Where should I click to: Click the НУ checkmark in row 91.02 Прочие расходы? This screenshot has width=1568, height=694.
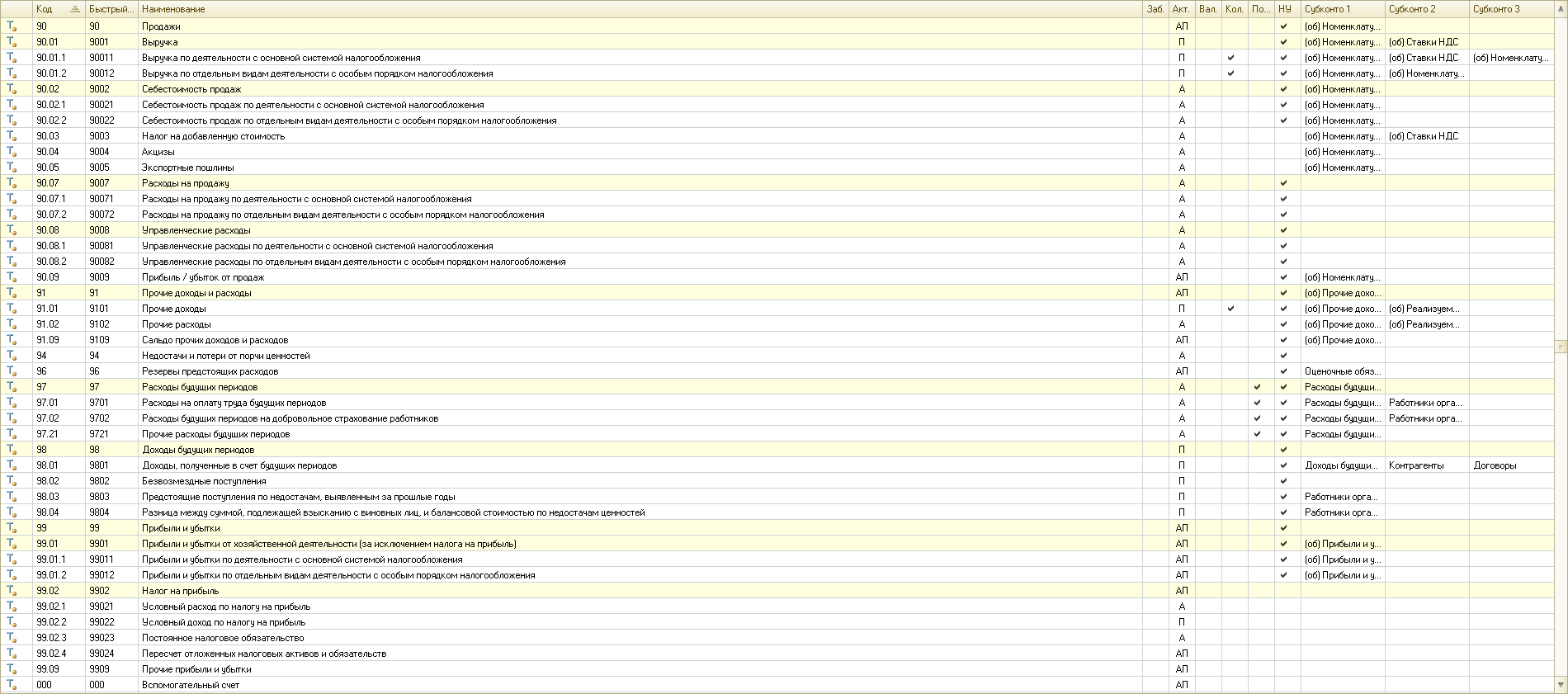1283,324
